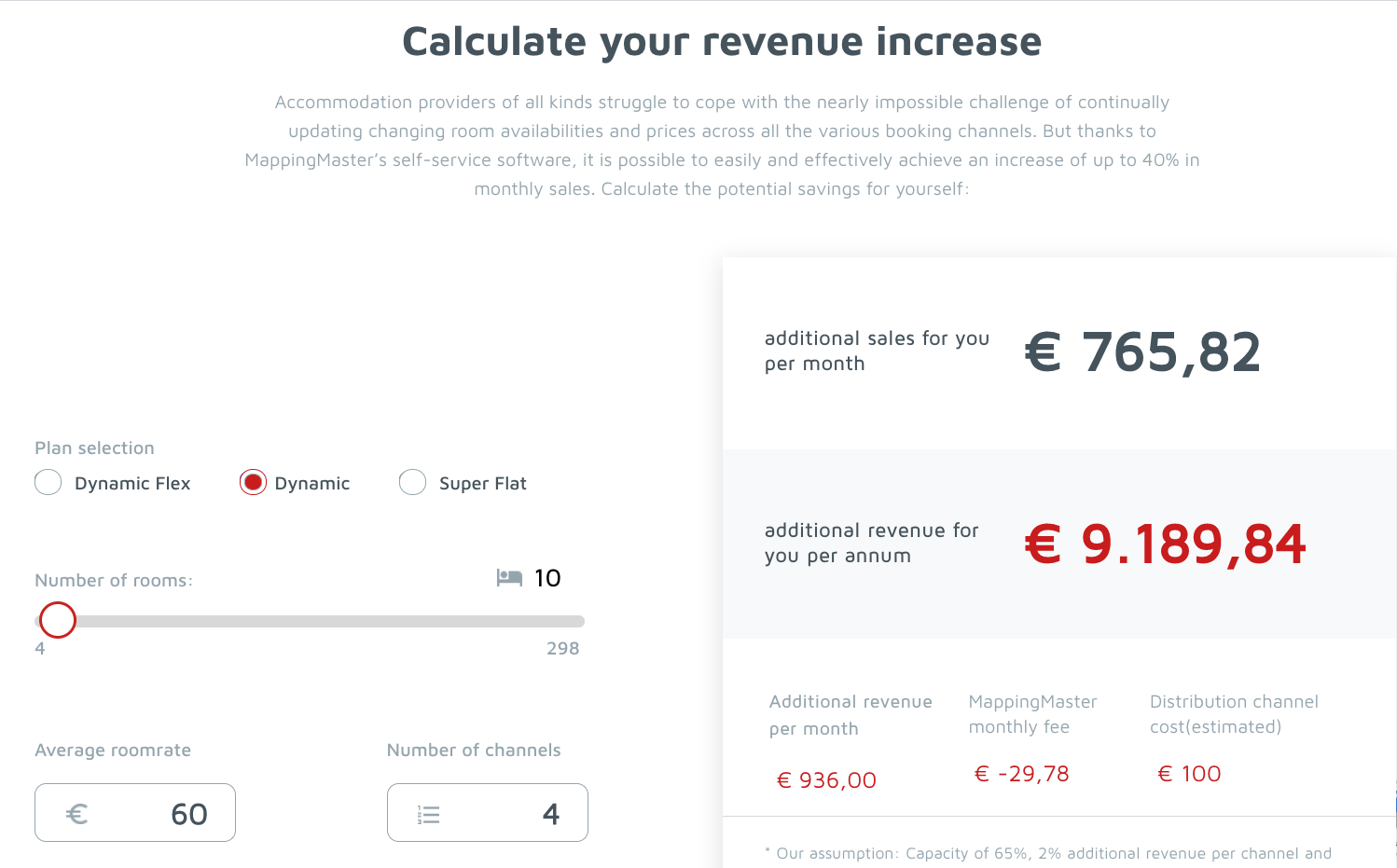Viewport: 1397px width, 868px height.
Task: Click the room count number 10
Action: click(x=547, y=578)
